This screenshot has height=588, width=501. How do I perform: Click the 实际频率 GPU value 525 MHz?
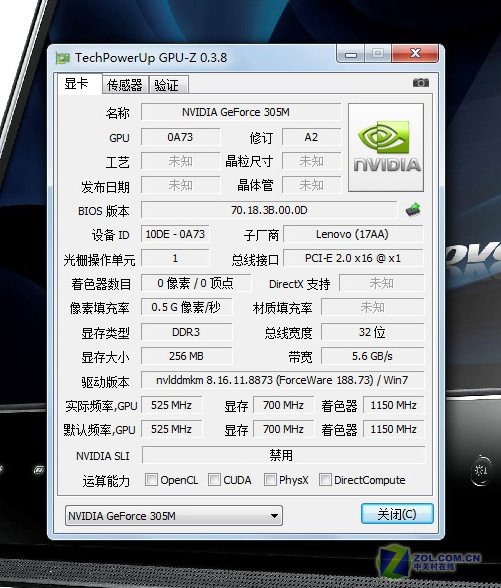(171, 405)
